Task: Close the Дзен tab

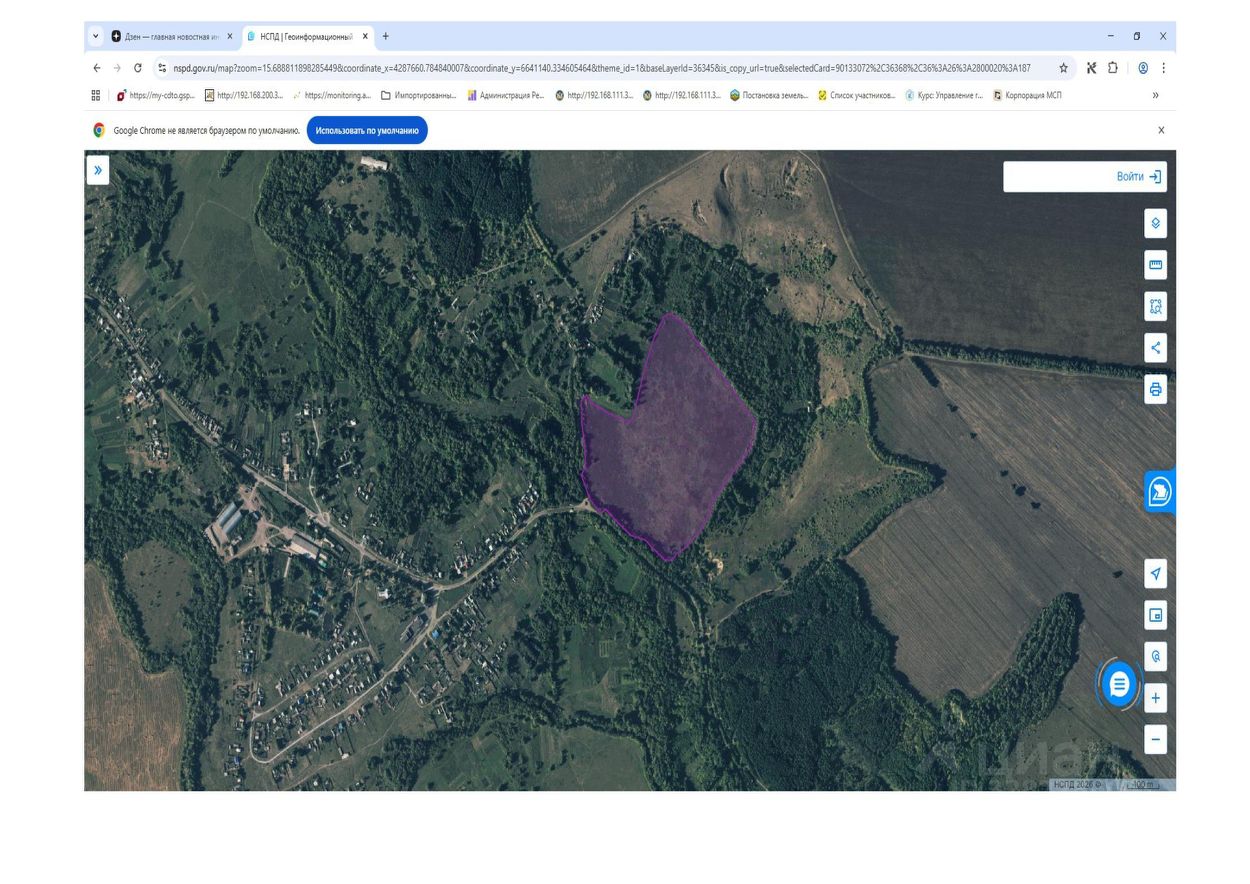Action: click(x=230, y=37)
